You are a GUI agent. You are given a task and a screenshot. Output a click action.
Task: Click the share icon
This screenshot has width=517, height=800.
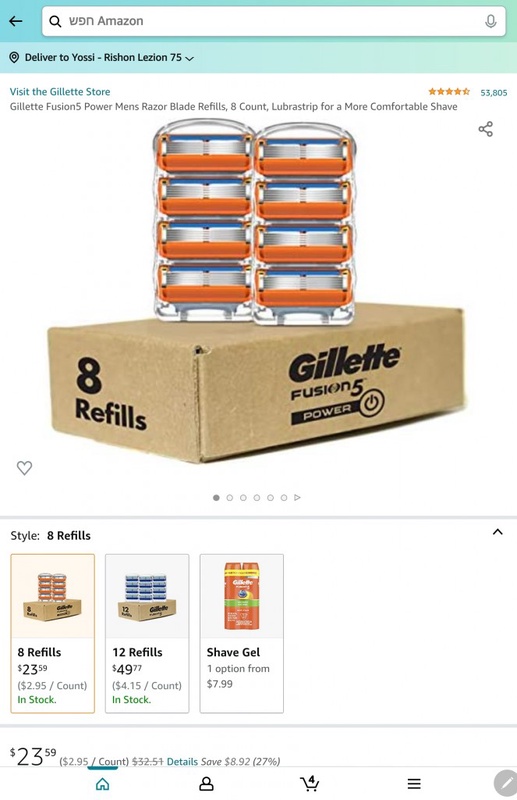point(485,129)
